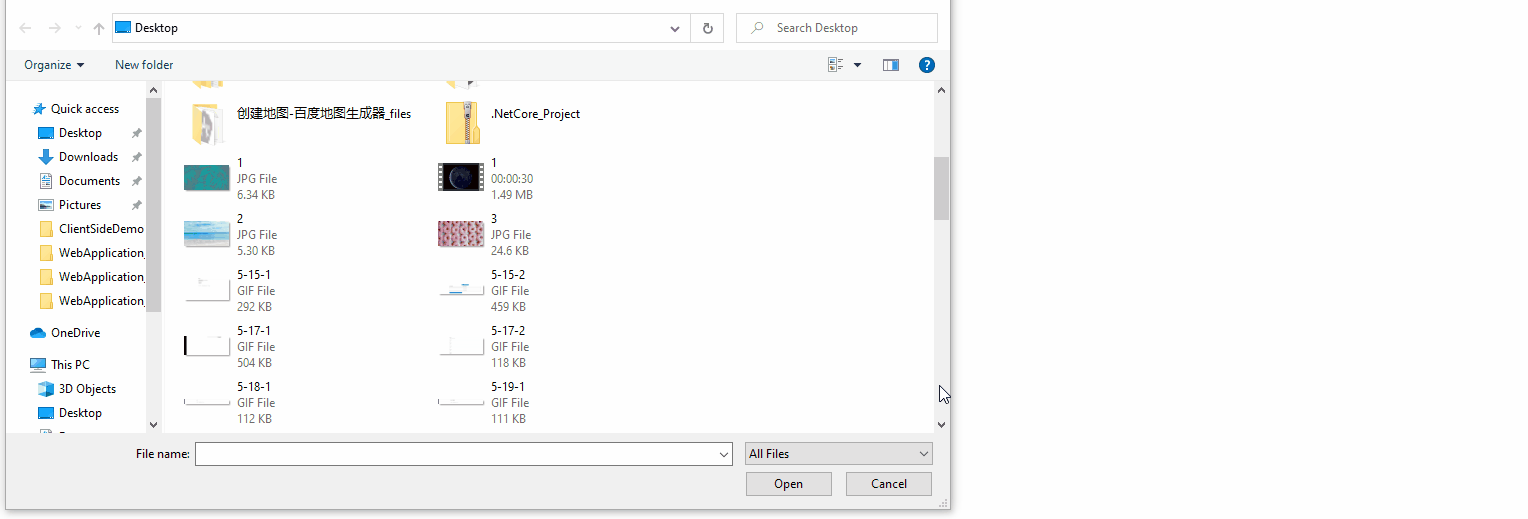
Task: Select GIF file 5-17-2
Action: point(484,346)
